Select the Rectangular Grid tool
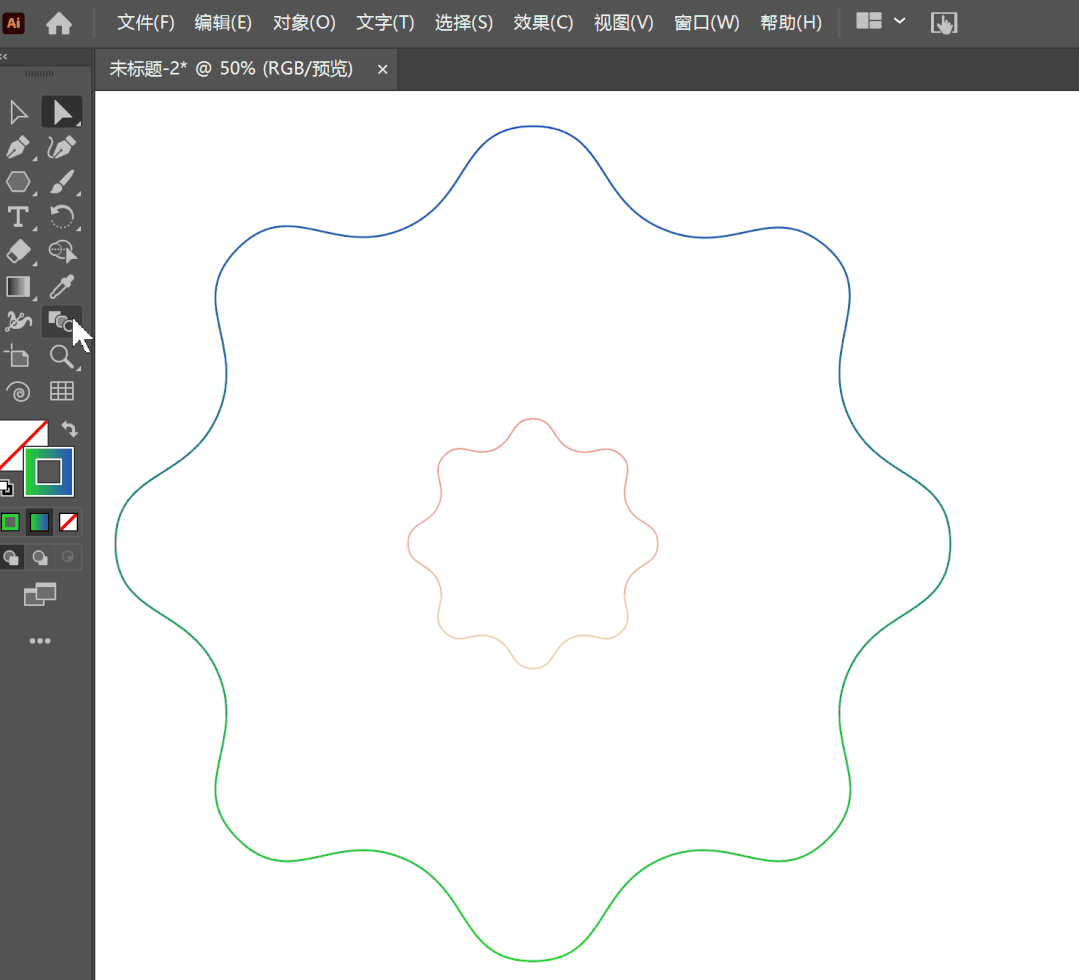 pos(62,392)
